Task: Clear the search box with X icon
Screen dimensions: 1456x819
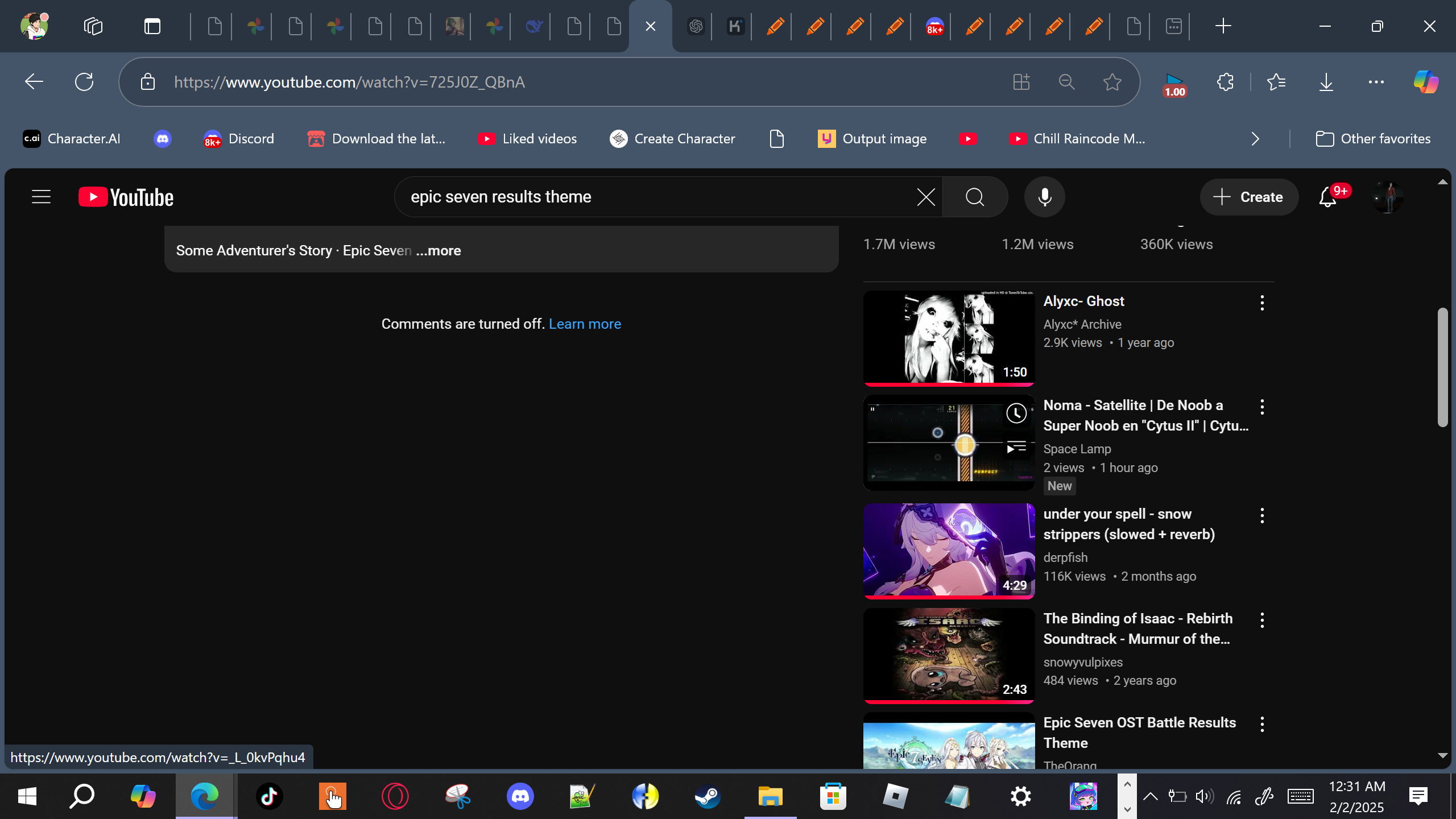Action: [925, 197]
